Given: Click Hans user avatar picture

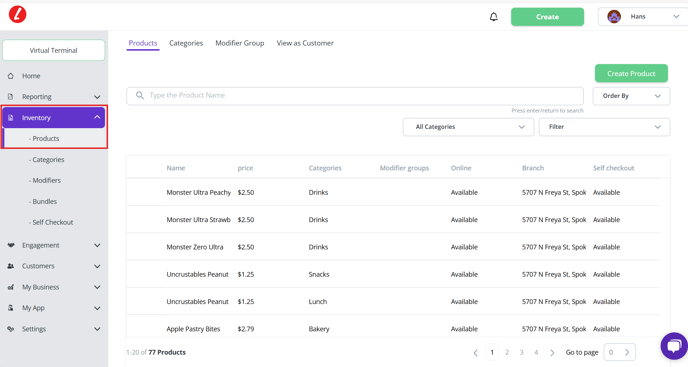Looking at the screenshot, I should click(x=614, y=17).
